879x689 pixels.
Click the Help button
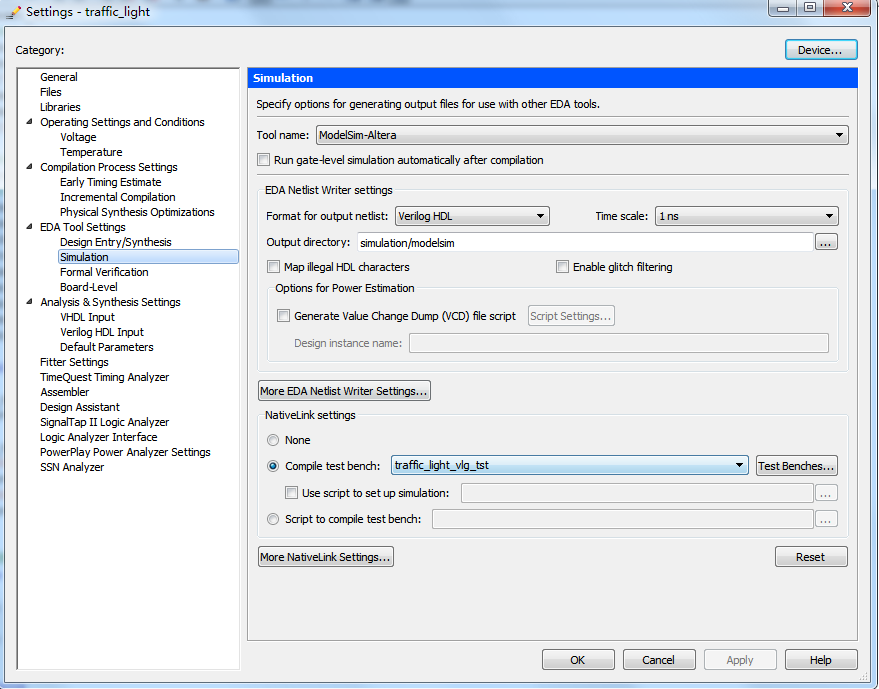(x=821, y=660)
